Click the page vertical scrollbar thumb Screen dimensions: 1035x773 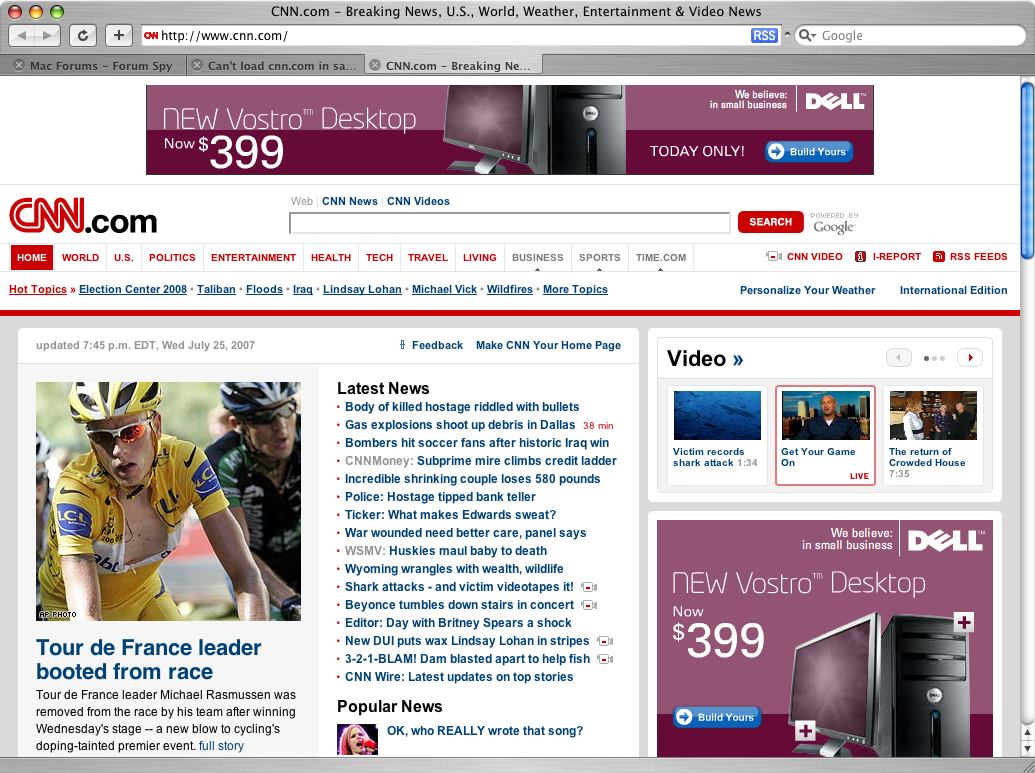click(1027, 171)
